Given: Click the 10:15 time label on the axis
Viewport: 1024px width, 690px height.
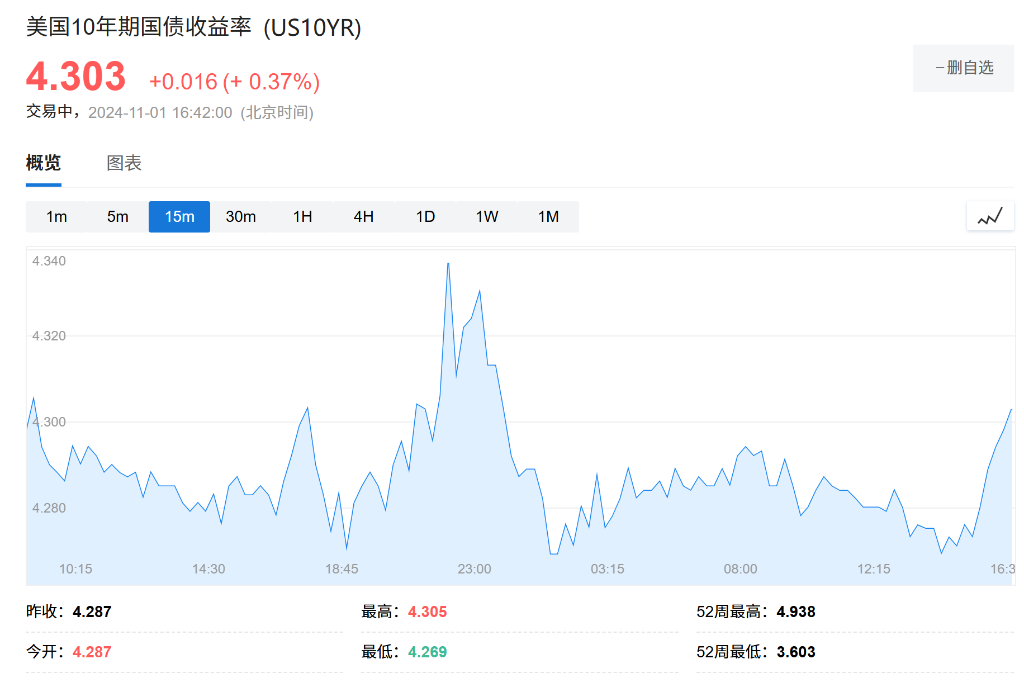Looking at the screenshot, I should [77, 568].
